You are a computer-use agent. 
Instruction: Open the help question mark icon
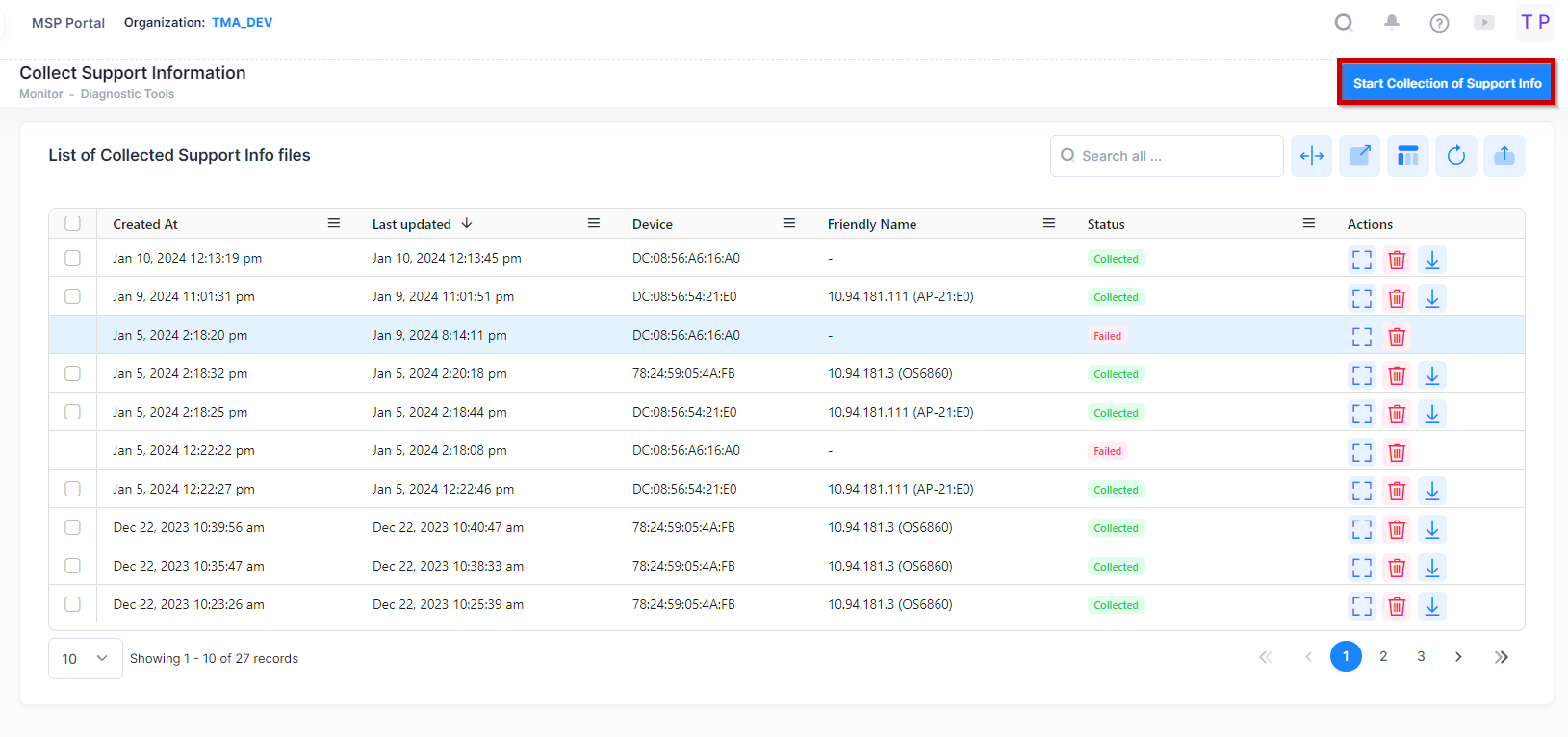1438,23
